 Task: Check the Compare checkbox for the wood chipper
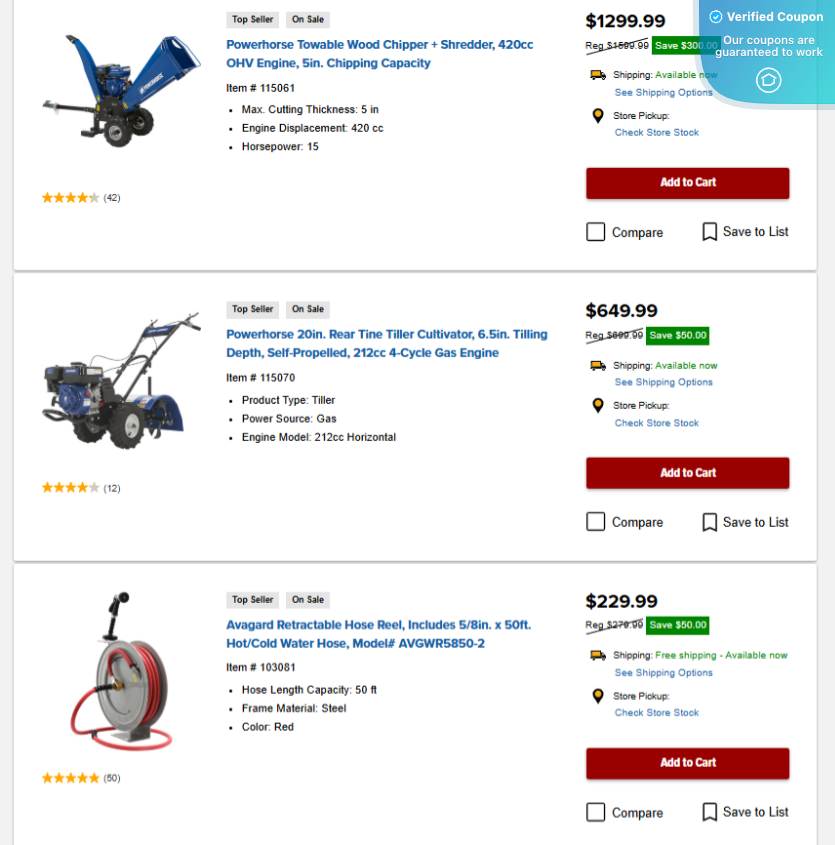pos(595,231)
